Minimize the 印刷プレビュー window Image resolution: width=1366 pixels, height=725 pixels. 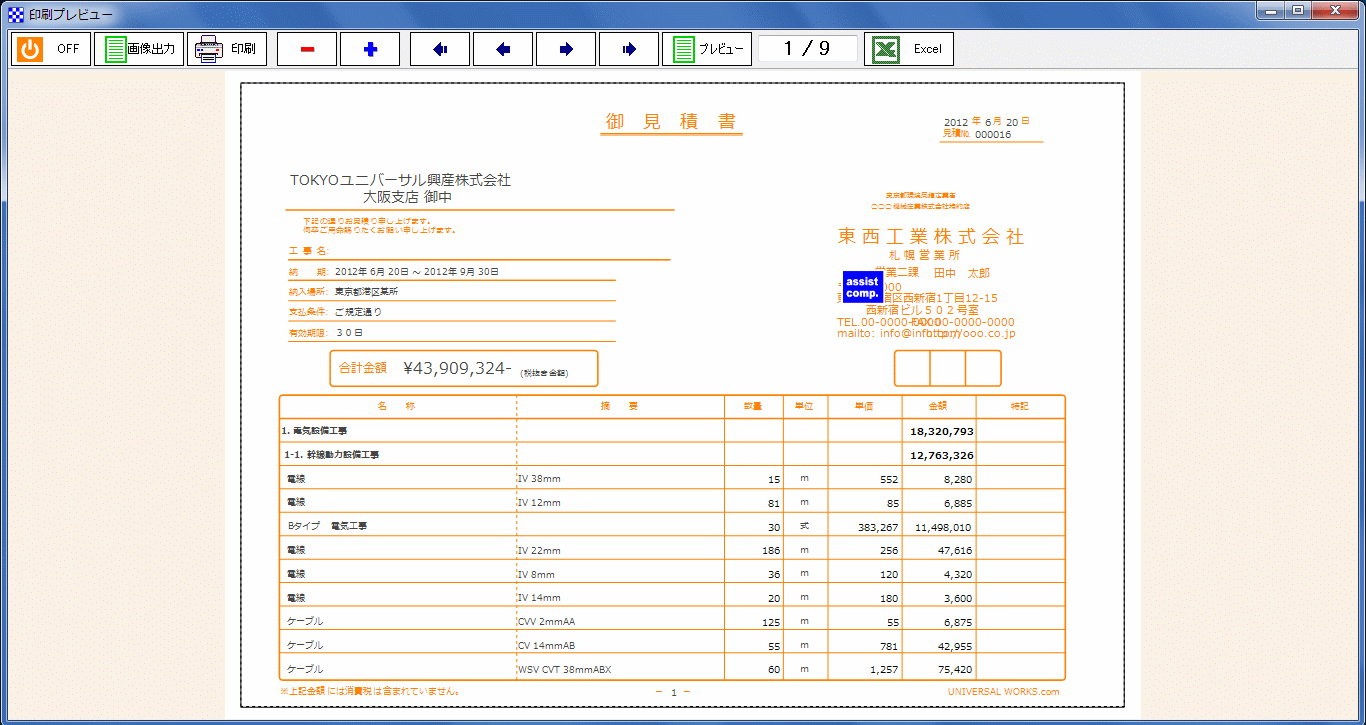(x=1273, y=11)
